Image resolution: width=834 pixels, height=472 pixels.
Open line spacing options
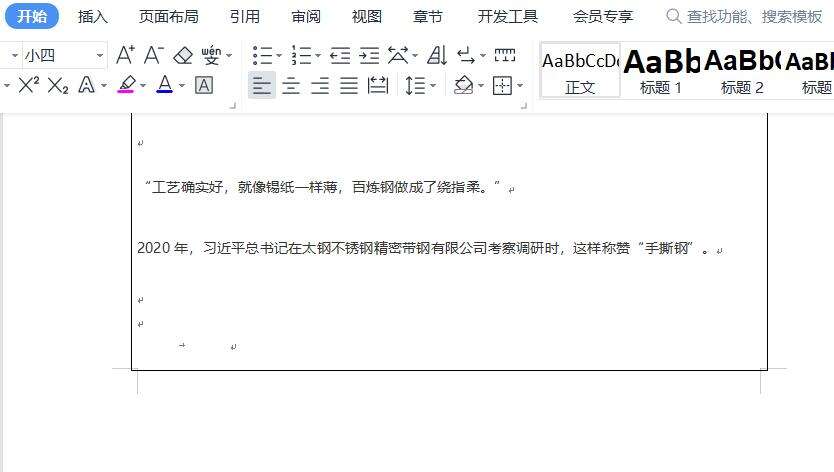(x=415, y=85)
